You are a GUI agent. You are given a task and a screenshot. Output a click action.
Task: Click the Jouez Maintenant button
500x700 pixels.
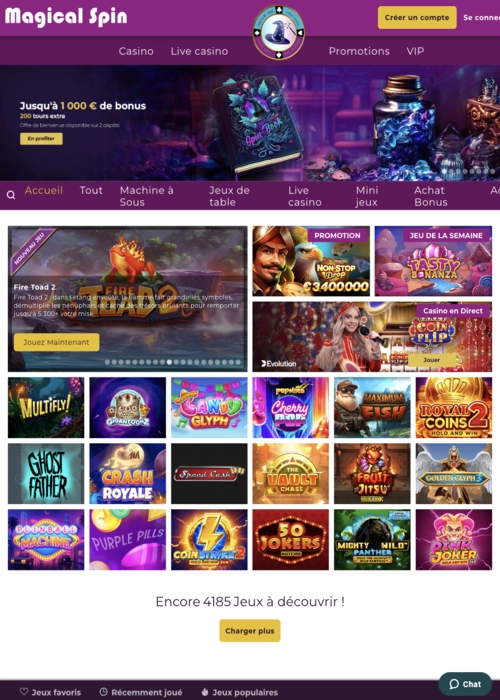[56, 342]
